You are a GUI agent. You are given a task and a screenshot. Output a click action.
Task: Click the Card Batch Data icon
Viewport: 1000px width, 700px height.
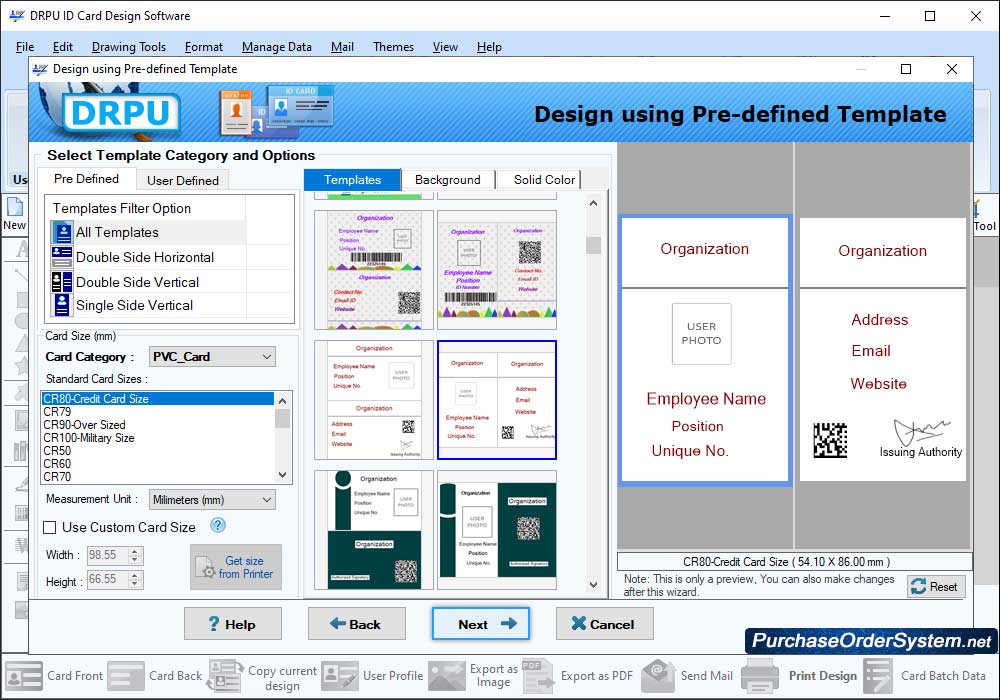tap(878, 676)
